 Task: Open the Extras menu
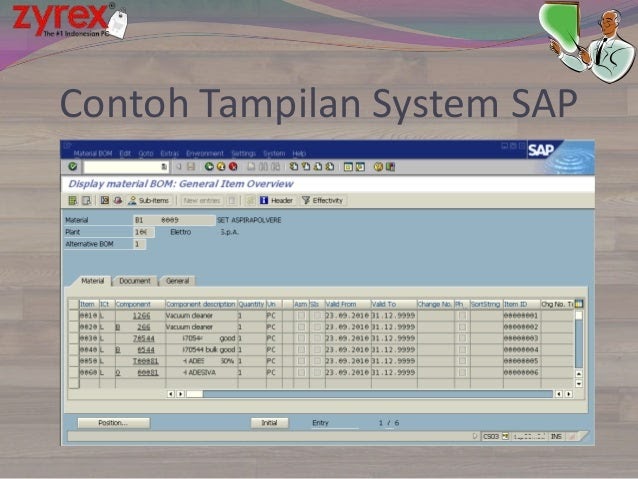pos(170,153)
